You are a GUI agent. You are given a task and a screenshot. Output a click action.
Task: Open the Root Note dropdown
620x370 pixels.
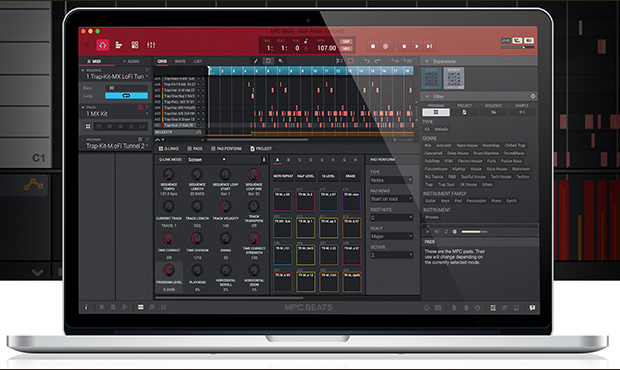(391, 217)
